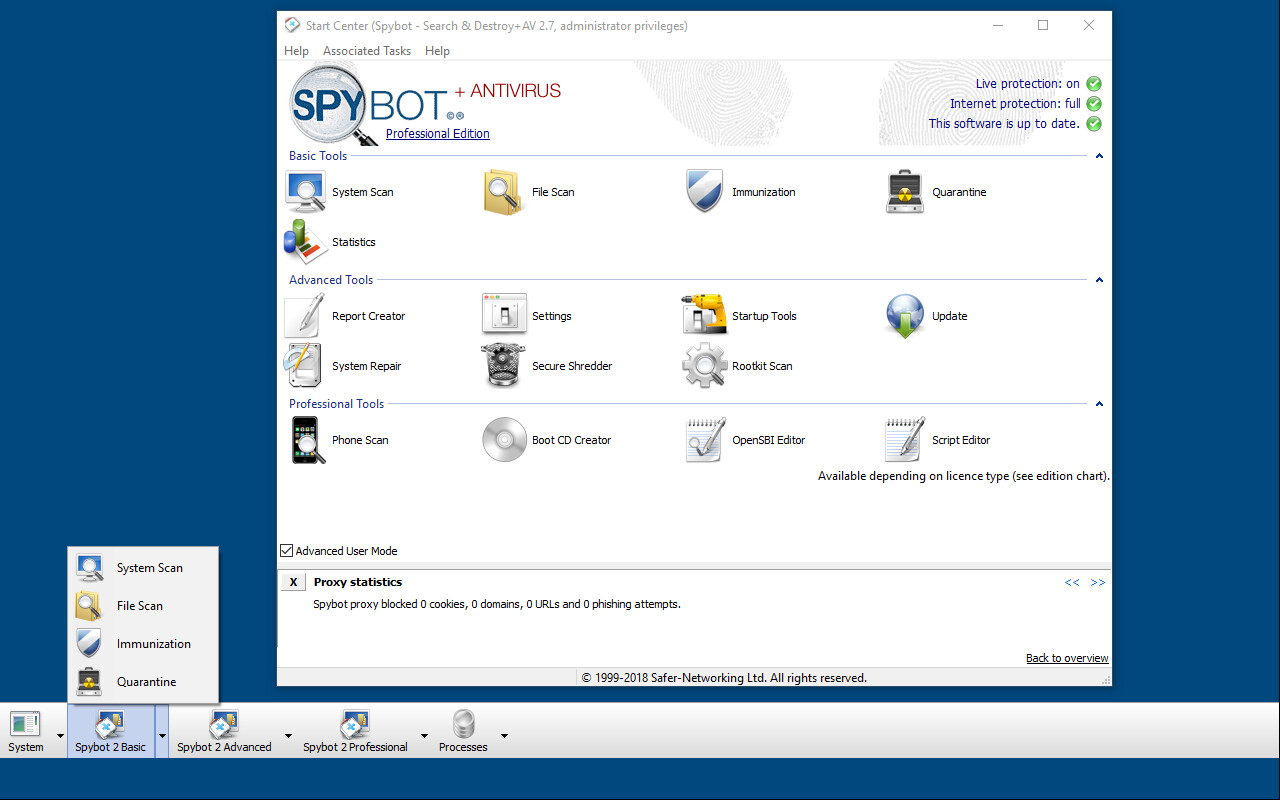Select File Scan in the popup menu

coord(143,605)
